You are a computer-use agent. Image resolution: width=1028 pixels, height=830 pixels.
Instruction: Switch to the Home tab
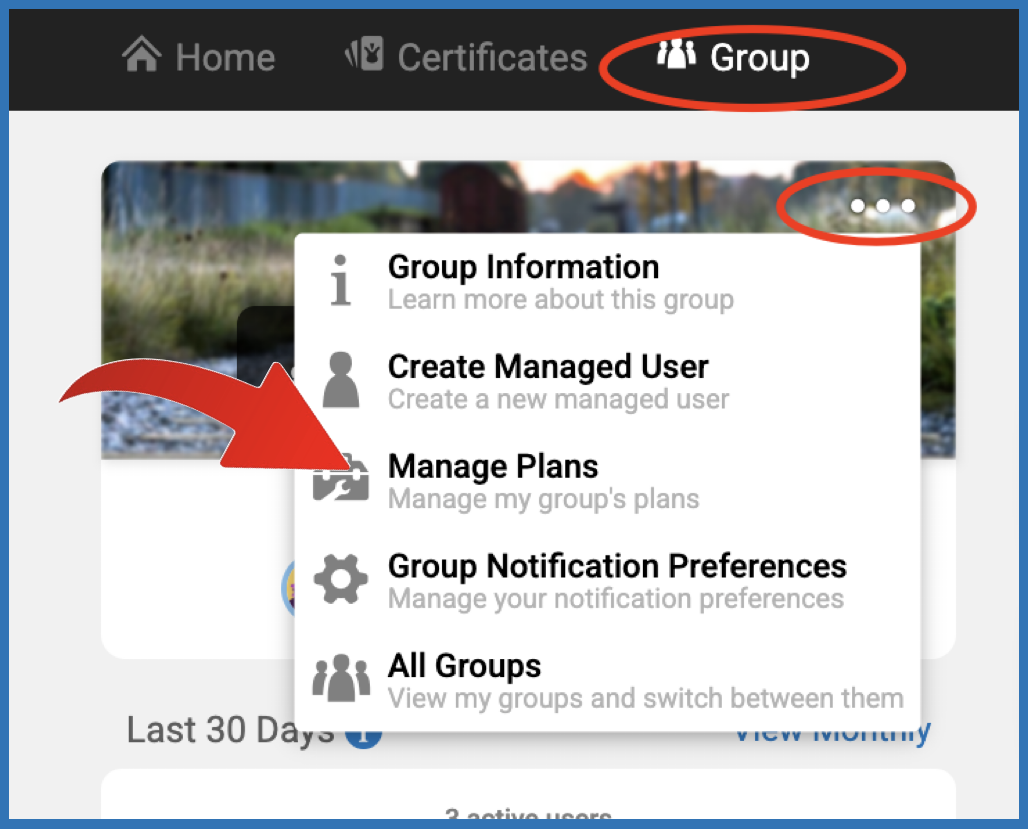tap(224, 58)
